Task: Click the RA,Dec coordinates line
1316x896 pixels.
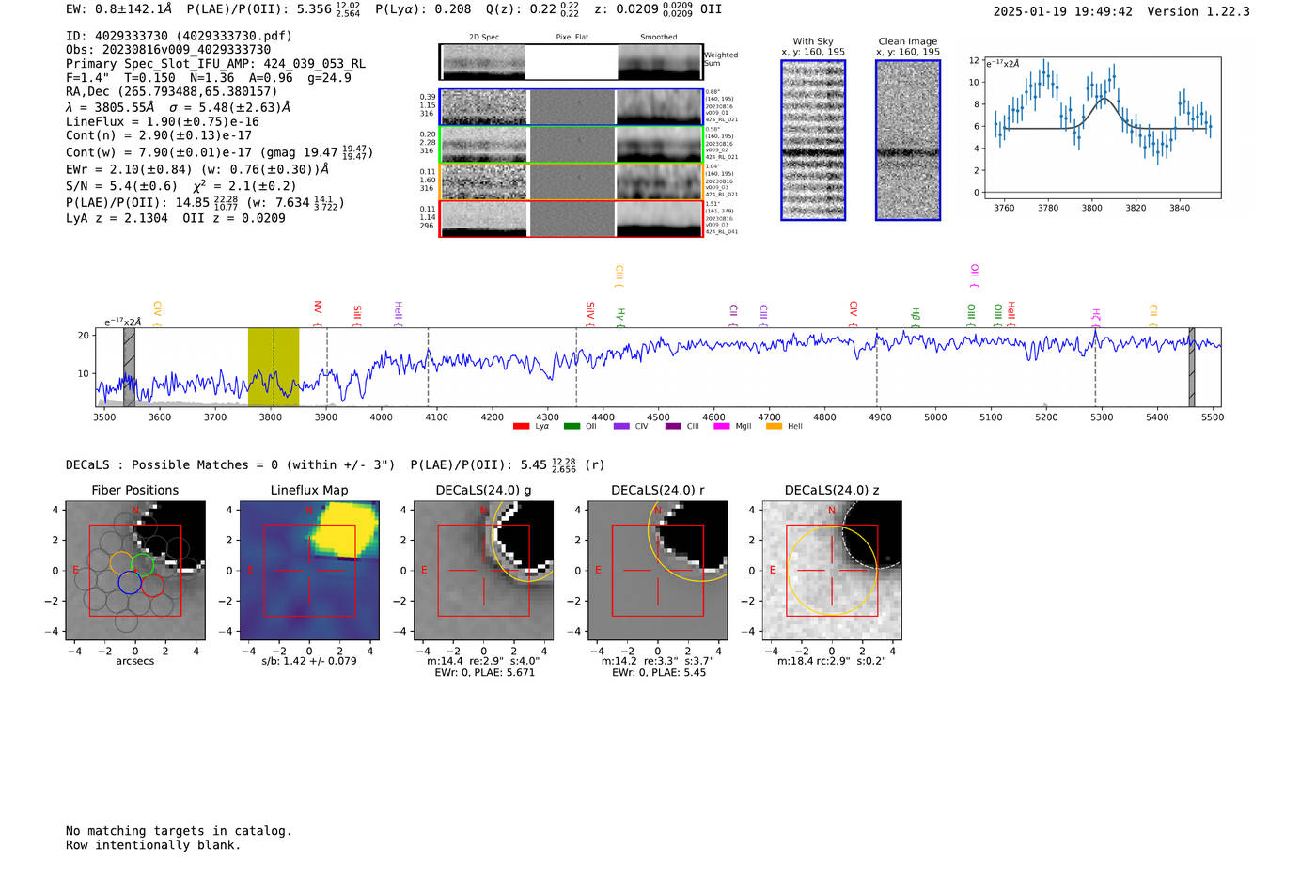Action: pos(172,92)
